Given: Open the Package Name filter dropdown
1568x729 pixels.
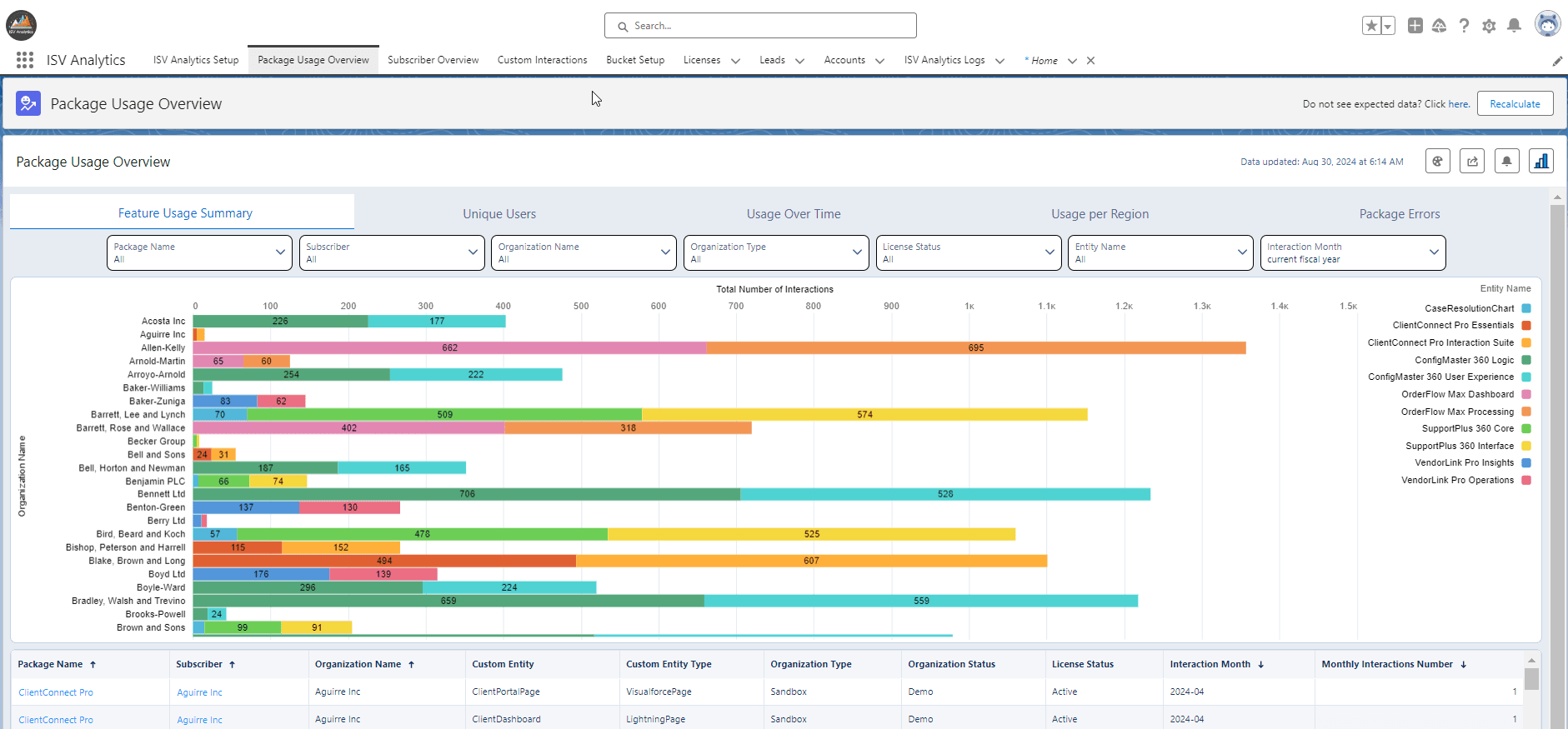Looking at the screenshot, I should click(x=199, y=252).
